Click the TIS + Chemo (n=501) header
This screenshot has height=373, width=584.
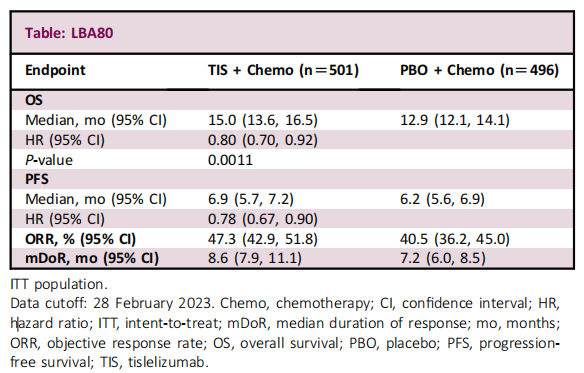coord(283,70)
